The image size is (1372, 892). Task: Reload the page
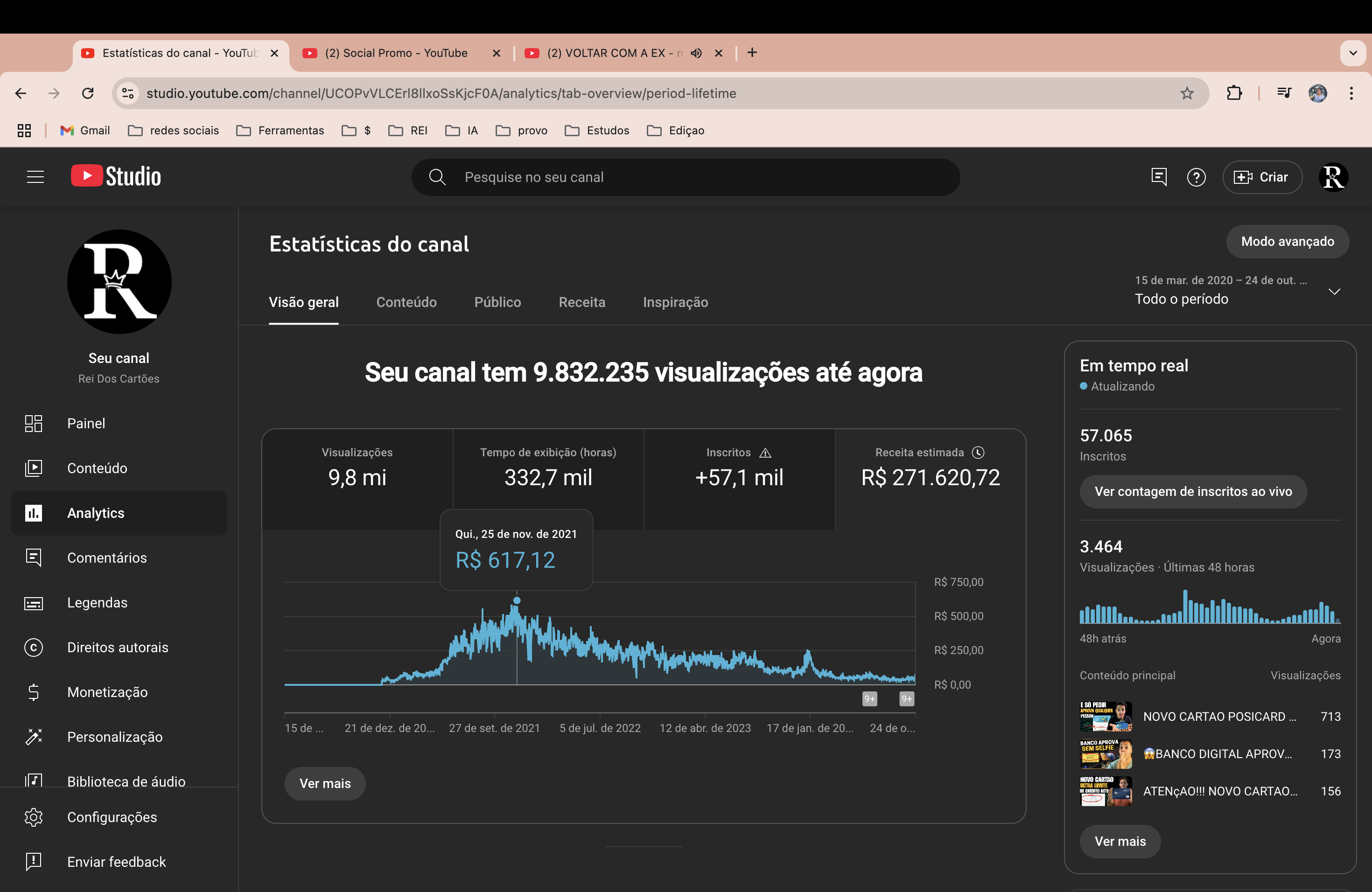[88, 93]
